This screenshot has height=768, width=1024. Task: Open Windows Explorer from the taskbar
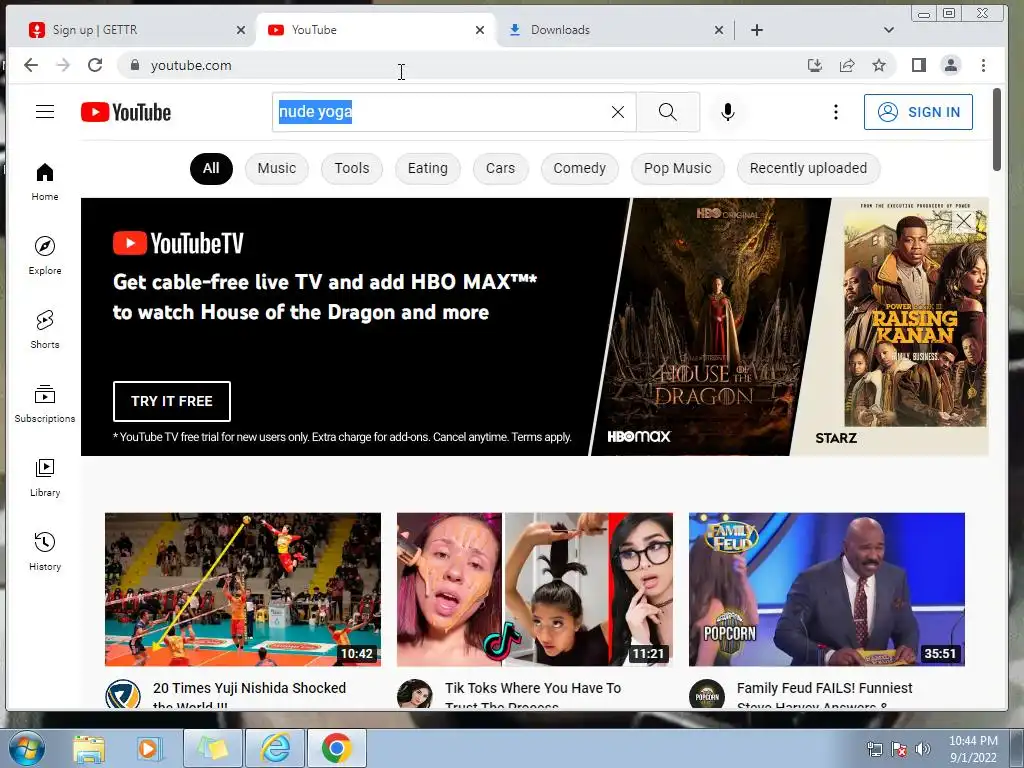pos(89,748)
